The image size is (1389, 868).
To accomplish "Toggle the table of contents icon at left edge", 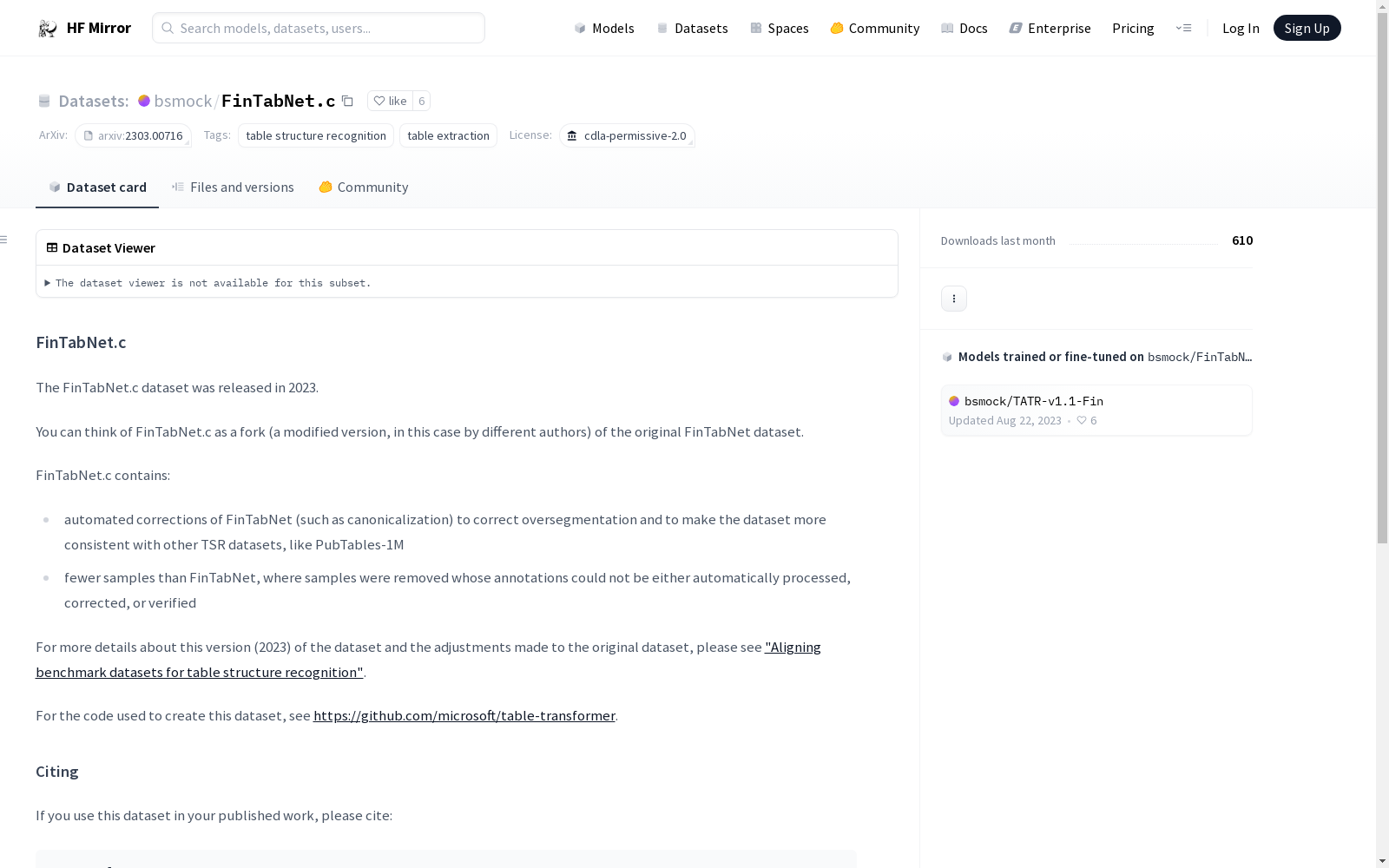I will click(4, 240).
